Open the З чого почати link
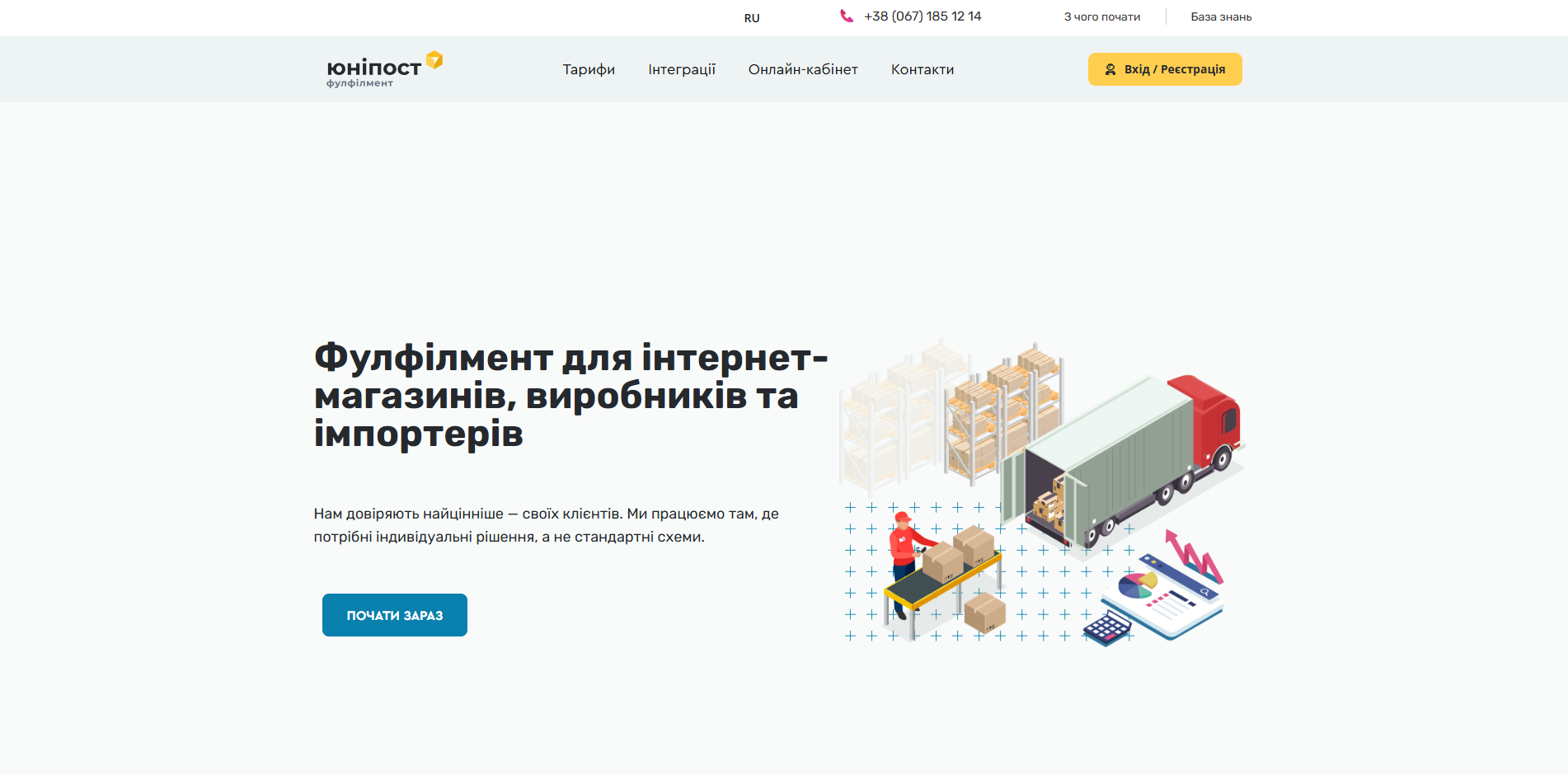The height and width of the screenshot is (775, 1568). (x=1102, y=16)
